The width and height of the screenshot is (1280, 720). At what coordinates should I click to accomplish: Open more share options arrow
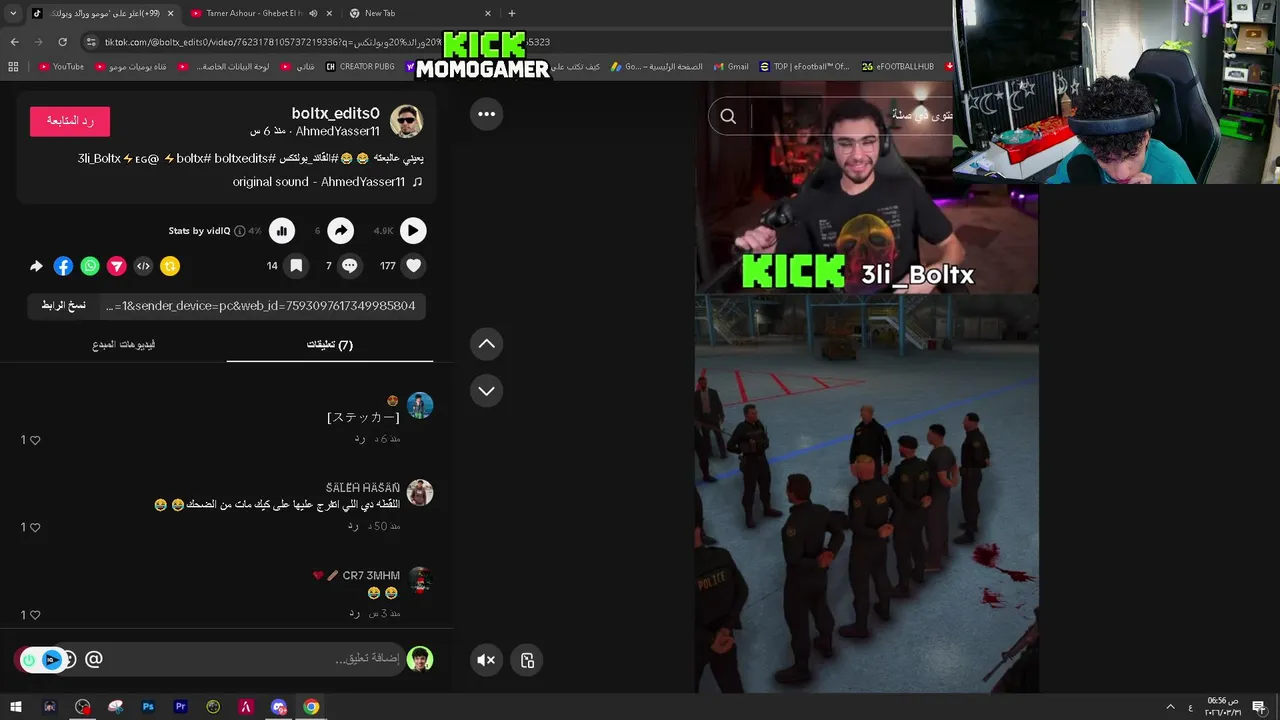(x=37, y=266)
